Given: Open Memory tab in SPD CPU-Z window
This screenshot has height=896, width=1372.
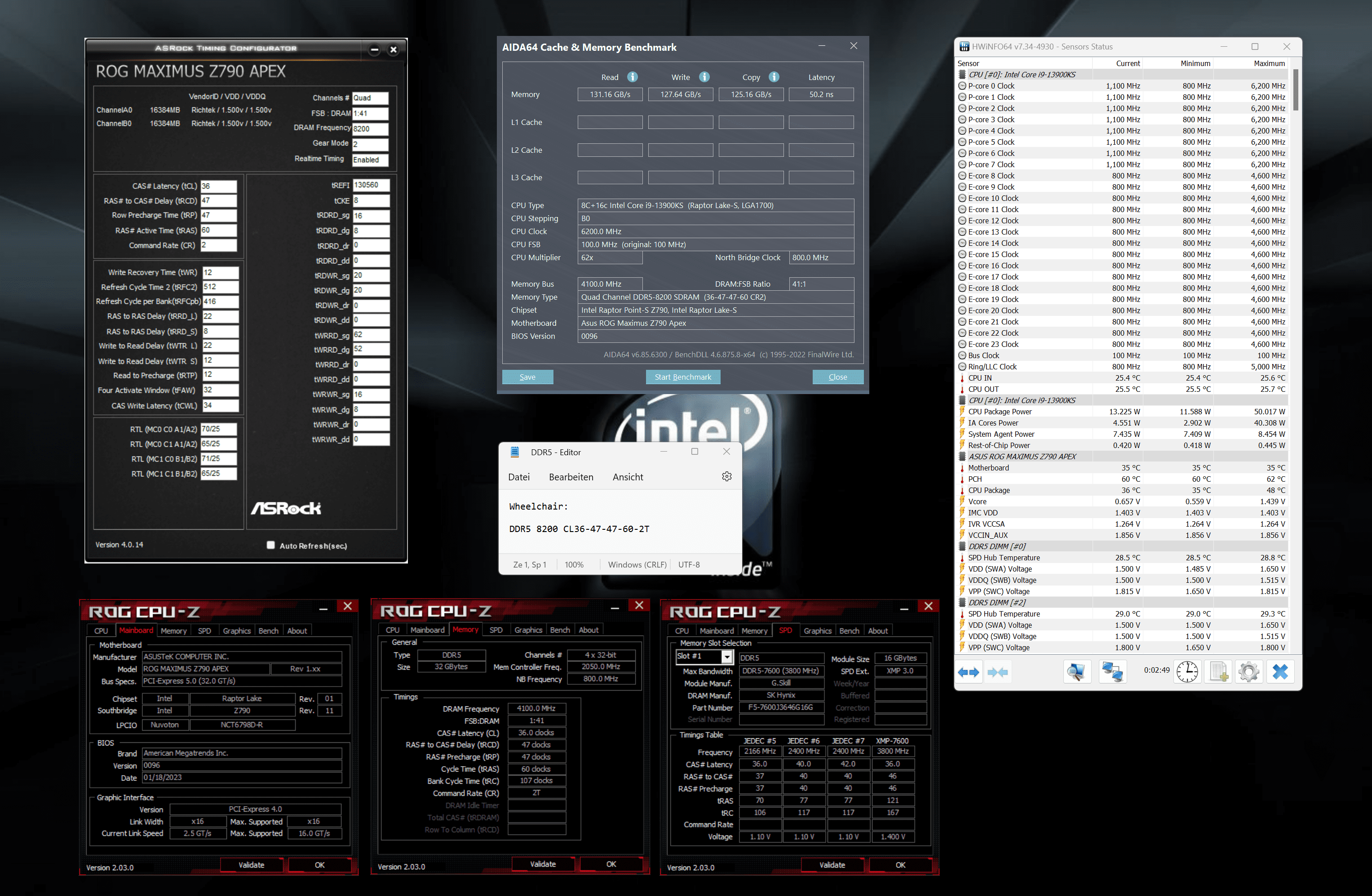Looking at the screenshot, I should (754, 631).
